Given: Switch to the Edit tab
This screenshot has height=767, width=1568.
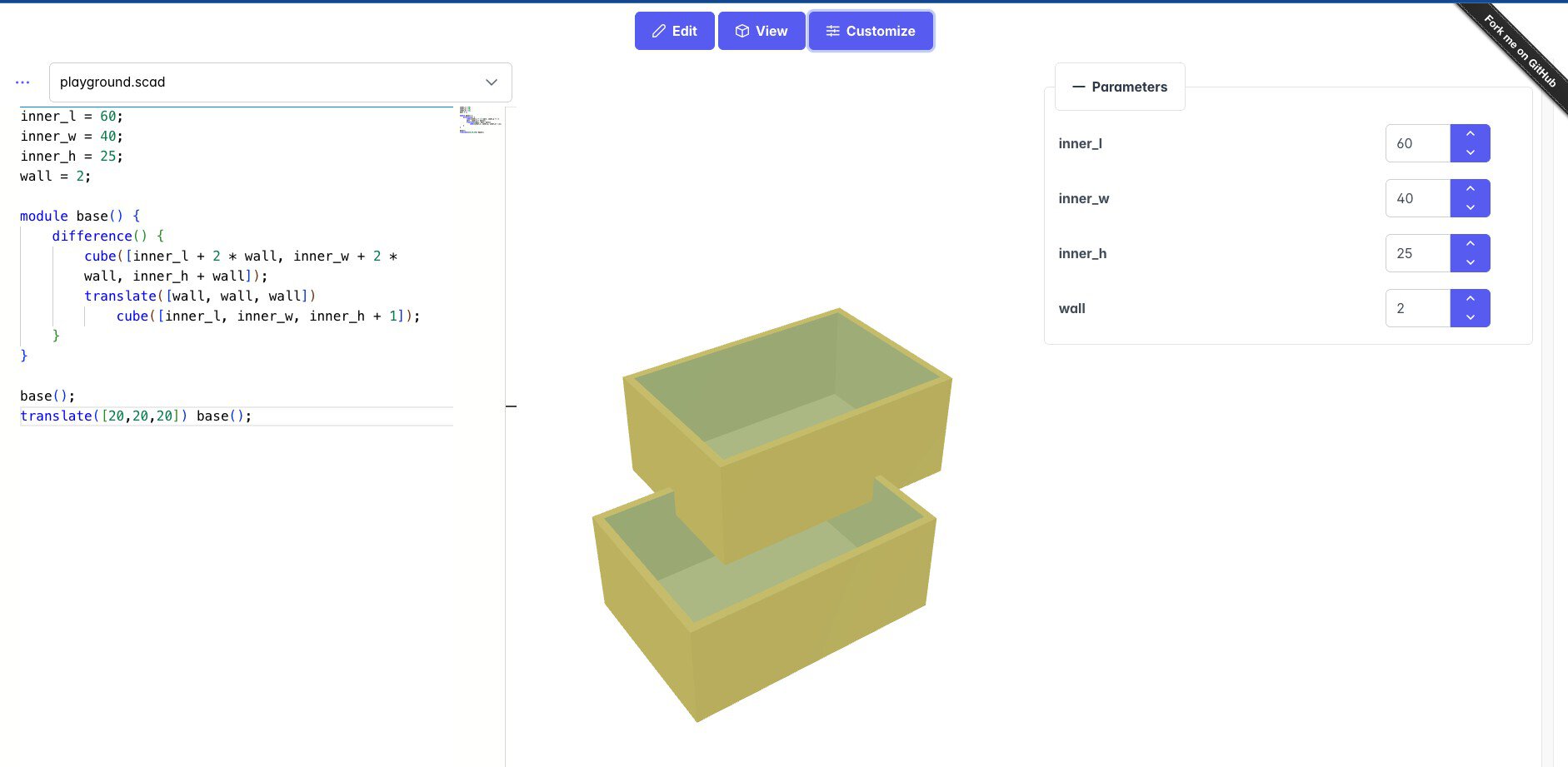Looking at the screenshot, I should tap(674, 31).
